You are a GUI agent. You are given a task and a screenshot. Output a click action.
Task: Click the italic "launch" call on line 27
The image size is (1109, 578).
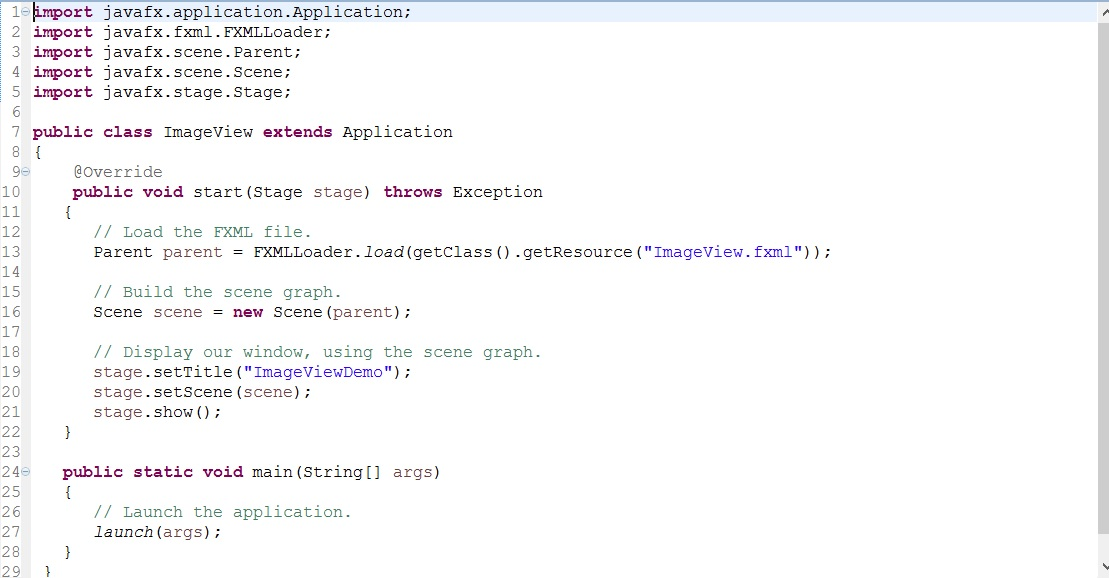124,532
